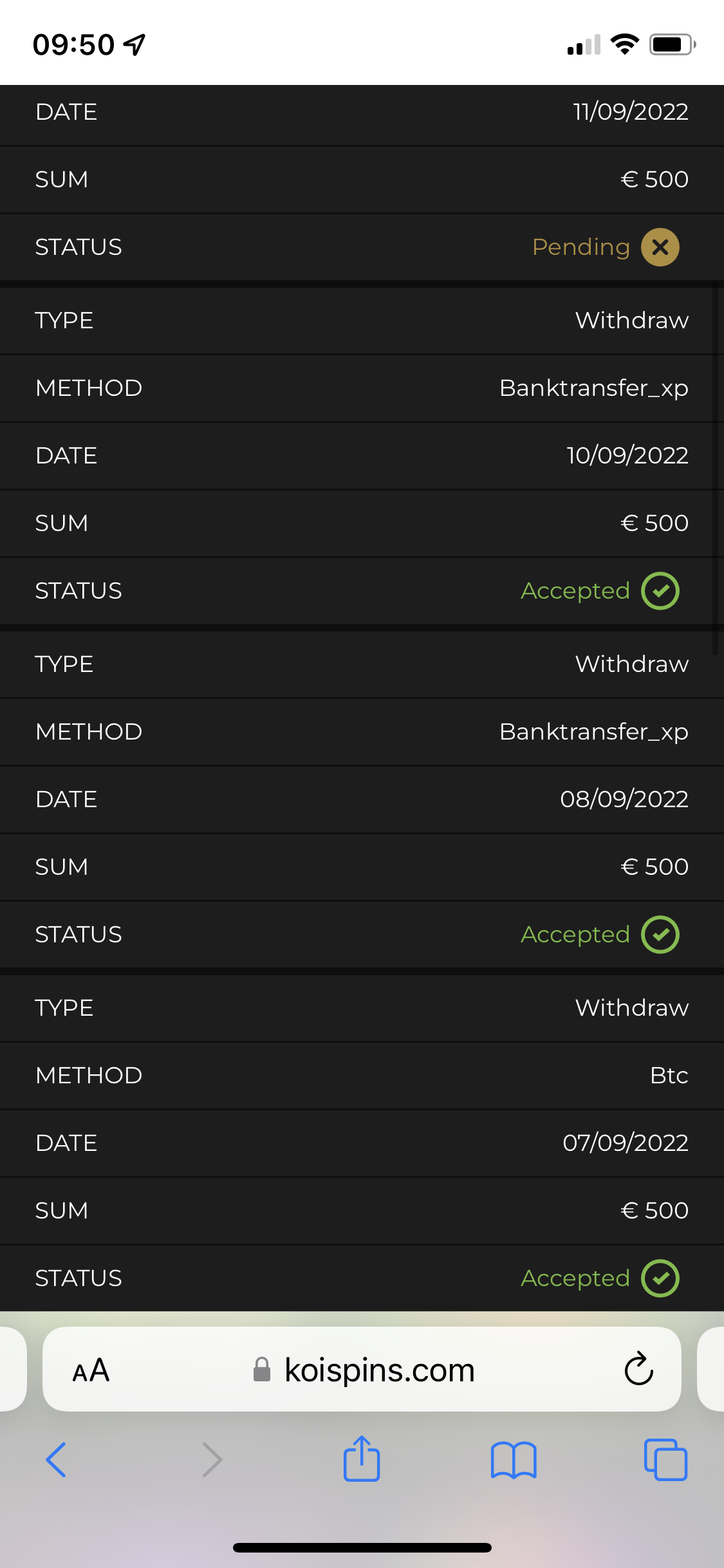
Task: Tap the location arrow in status bar
Action: [135, 44]
